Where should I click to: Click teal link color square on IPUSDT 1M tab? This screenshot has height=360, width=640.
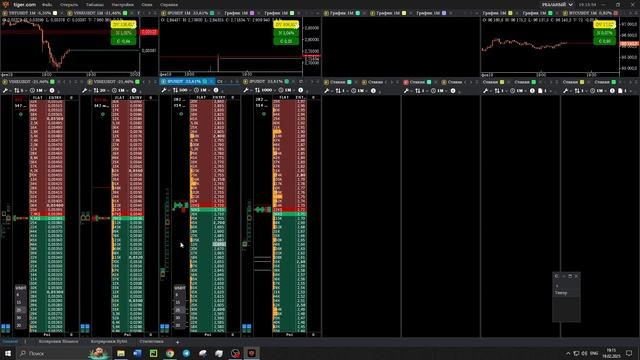[212, 13]
